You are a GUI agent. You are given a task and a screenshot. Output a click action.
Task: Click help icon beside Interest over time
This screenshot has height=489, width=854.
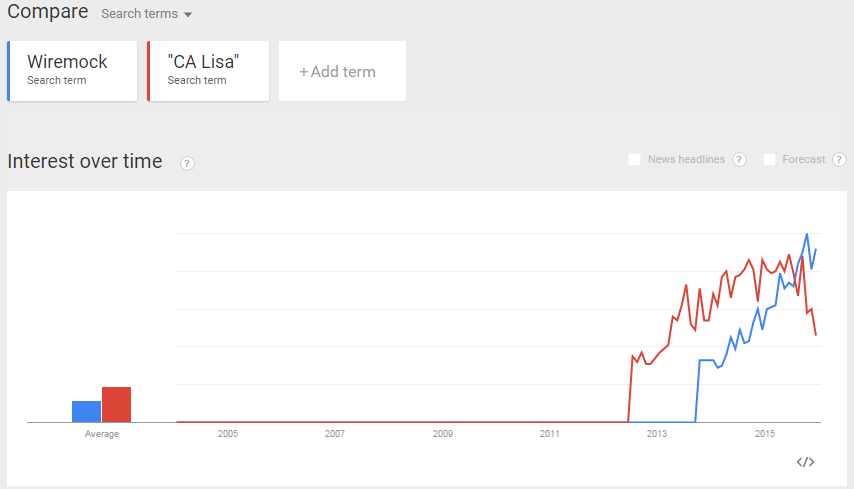(x=187, y=163)
